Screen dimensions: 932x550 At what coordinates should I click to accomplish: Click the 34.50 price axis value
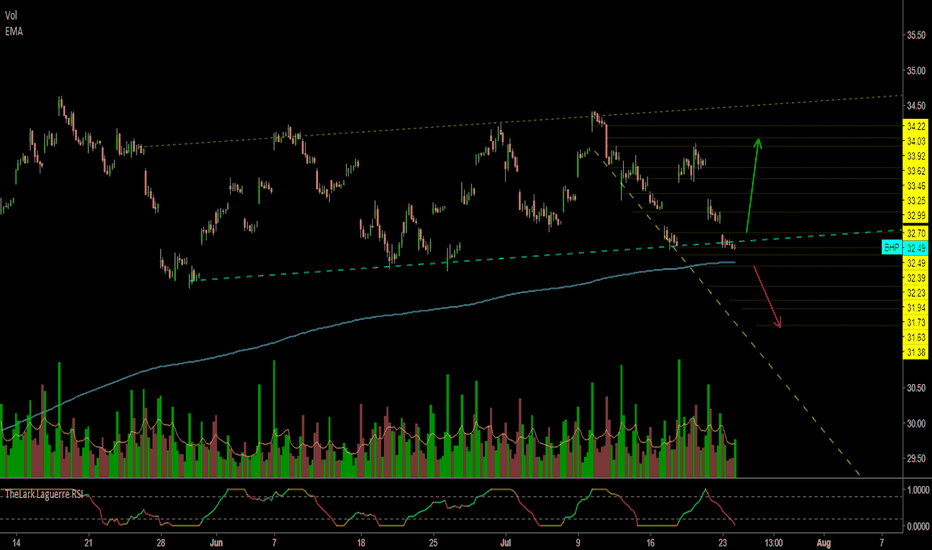(916, 106)
